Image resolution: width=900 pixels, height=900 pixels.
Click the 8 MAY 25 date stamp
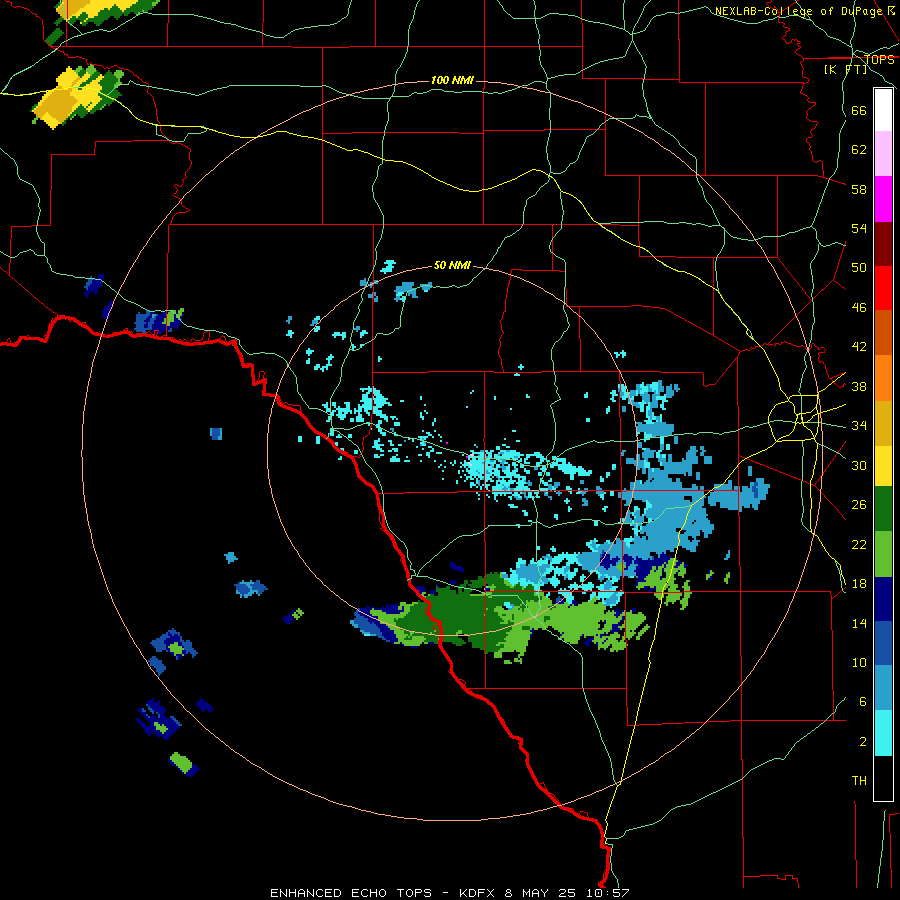pyautogui.click(x=540, y=893)
